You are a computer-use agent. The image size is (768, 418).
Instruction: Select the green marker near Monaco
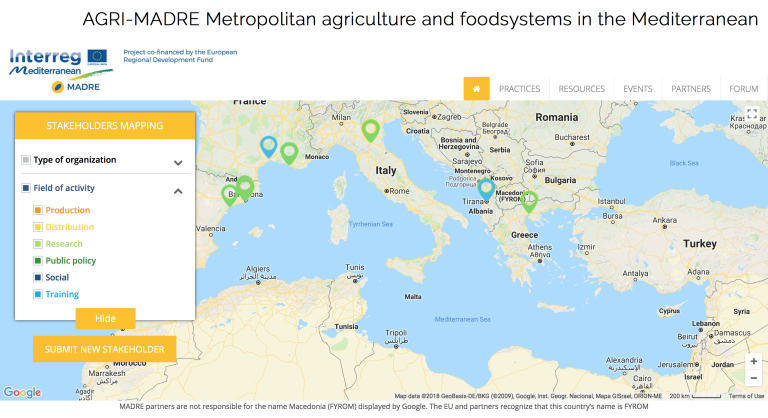[x=289, y=153]
